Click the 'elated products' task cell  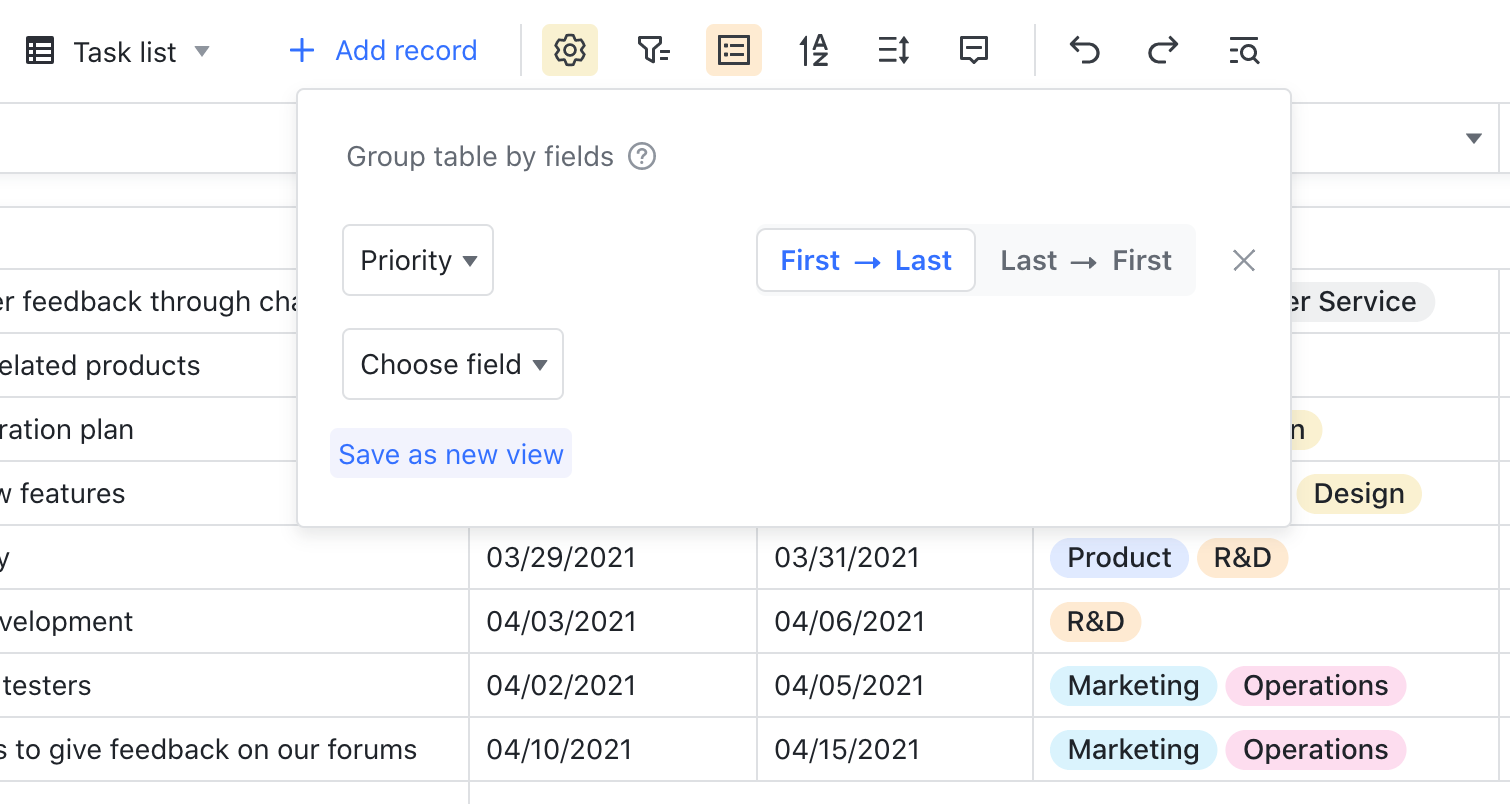pyautogui.click(x=149, y=365)
